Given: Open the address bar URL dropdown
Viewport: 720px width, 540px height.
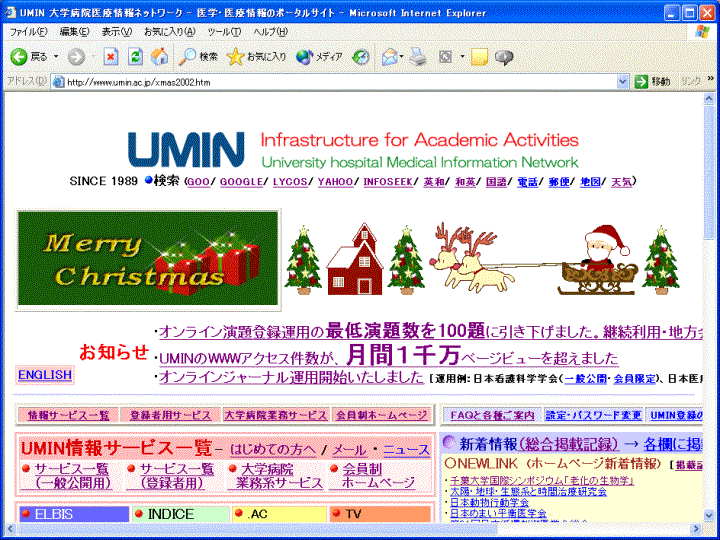Looking at the screenshot, I should (x=638, y=81).
